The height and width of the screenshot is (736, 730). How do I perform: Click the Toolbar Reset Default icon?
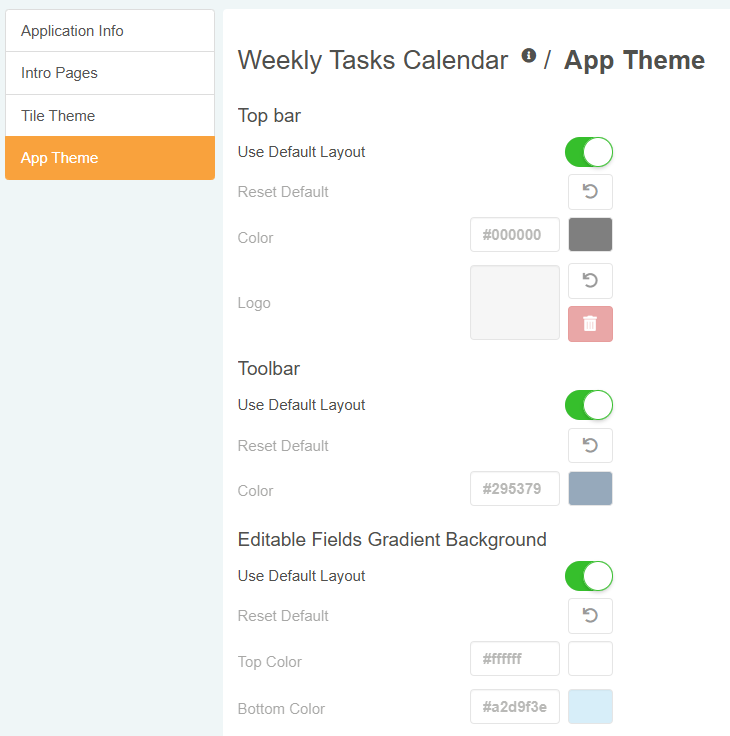tap(590, 446)
